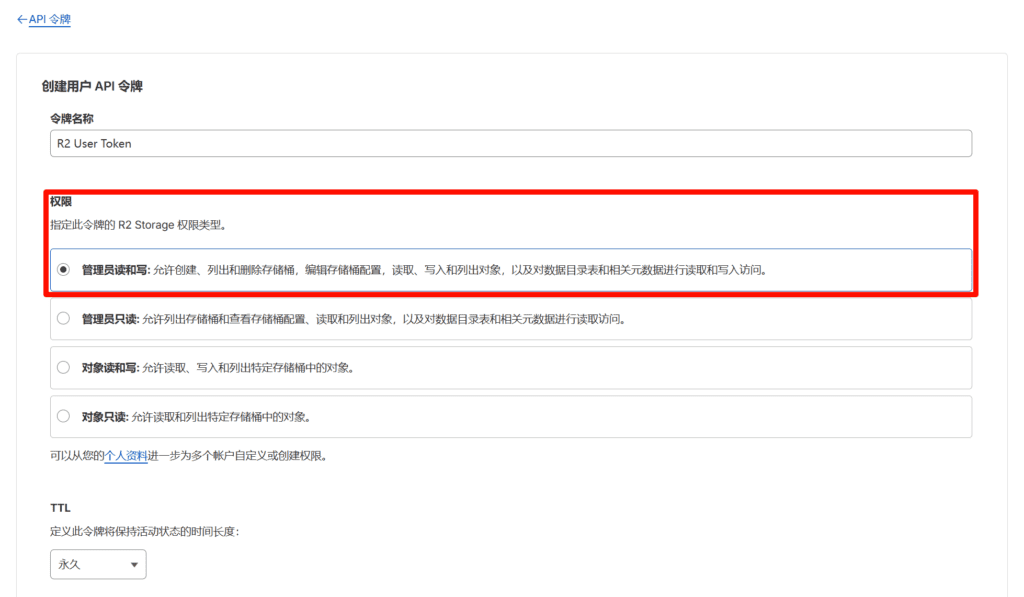Viewport: 1024px width, 597px height.
Task: Select the 管理员只读 radio button
Action: pos(64,319)
